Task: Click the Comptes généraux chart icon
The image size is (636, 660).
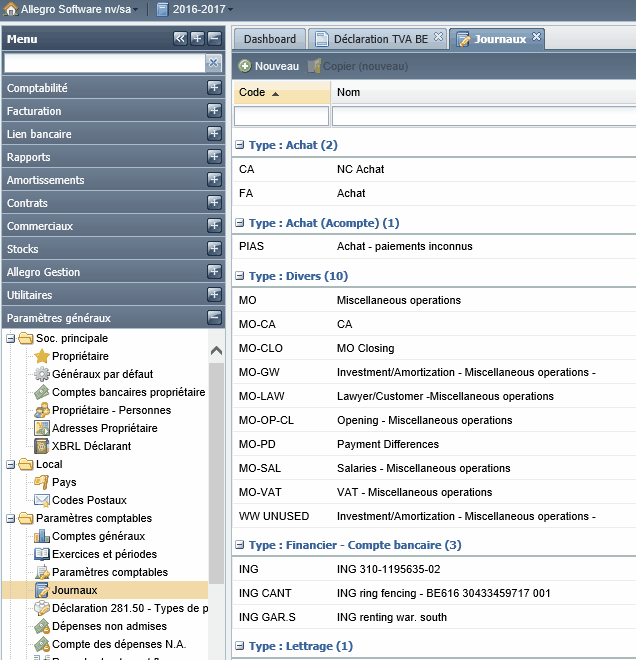Action: 42,536
